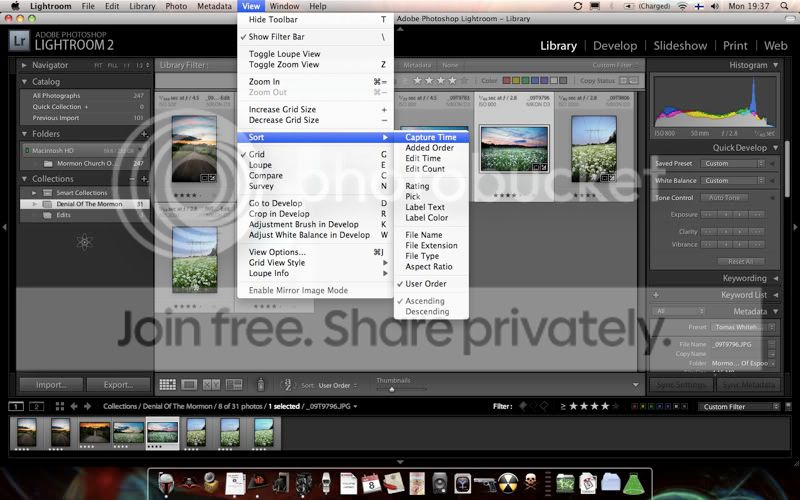
Task: Go back with filmstrip left arrow
Action: click(x=74, y=406)
